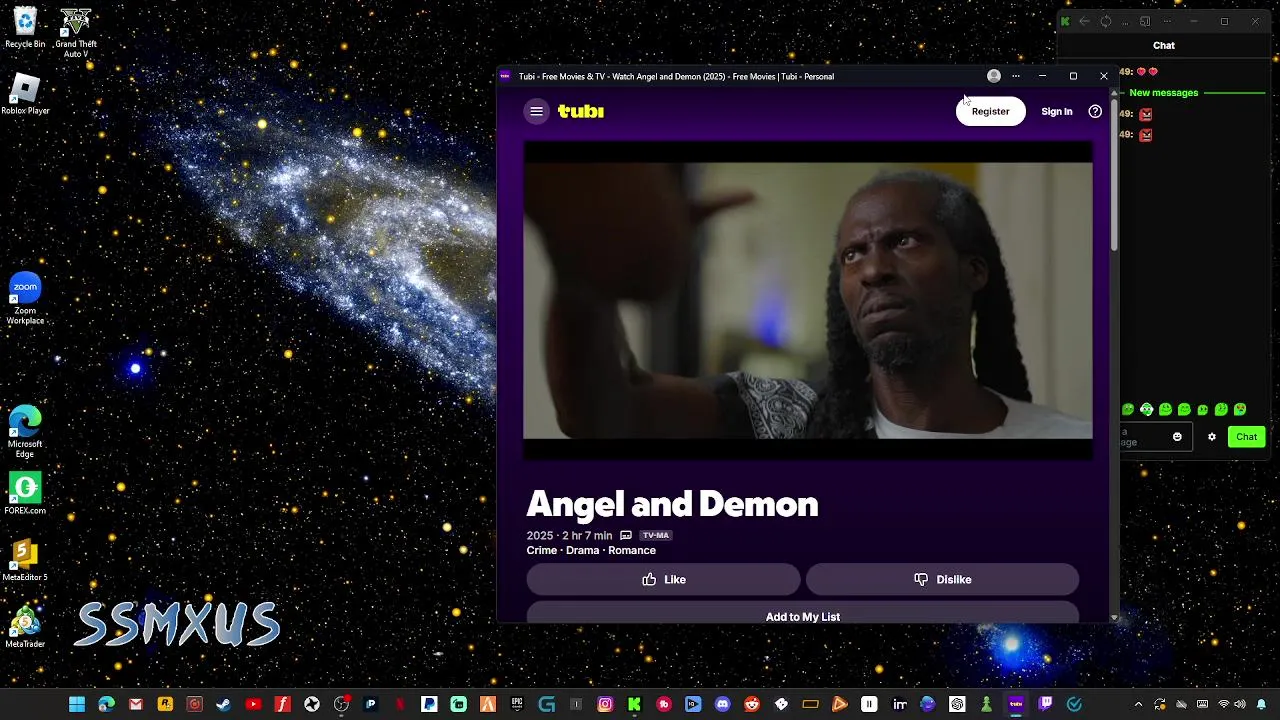Click the back arrow in Kick chat window
This screenshot has width=1280, height=720.
point(1085,21)
